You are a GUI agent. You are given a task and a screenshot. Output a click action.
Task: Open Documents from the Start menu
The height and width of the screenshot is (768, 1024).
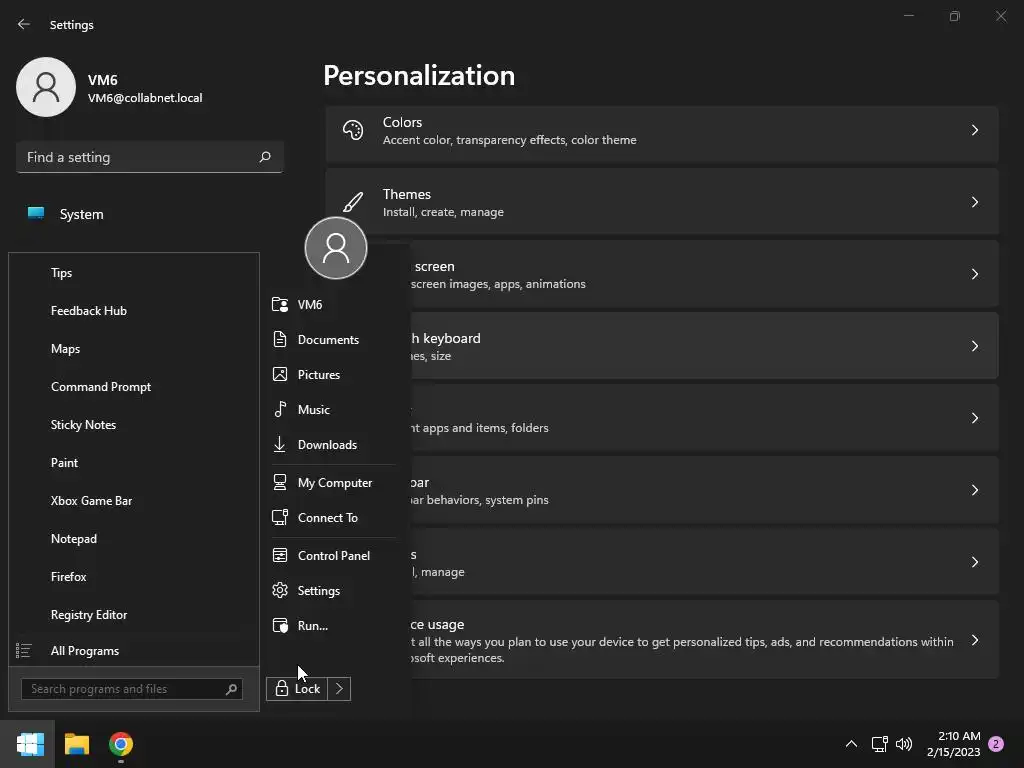[327, 340]
